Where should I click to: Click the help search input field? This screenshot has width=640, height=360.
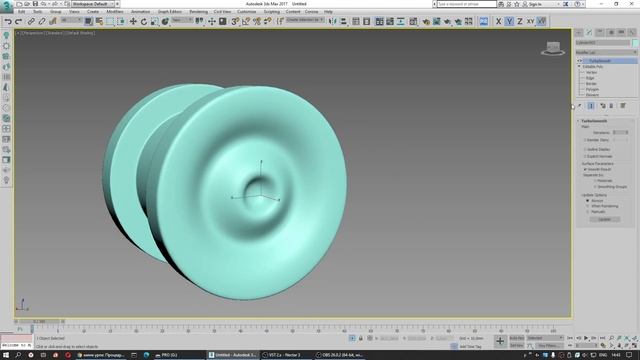pos(467,4)
